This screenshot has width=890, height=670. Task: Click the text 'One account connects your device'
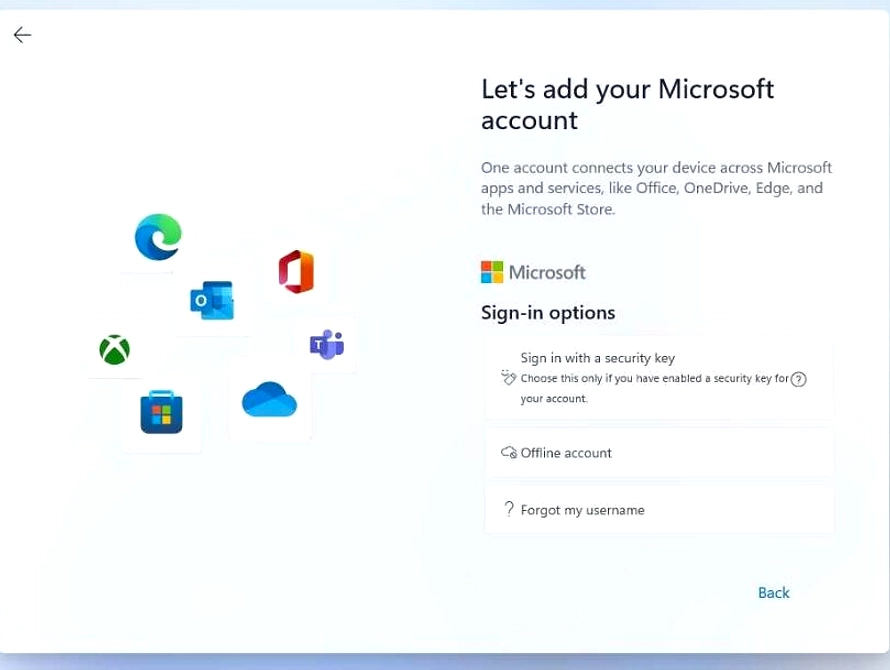(598, 168)
